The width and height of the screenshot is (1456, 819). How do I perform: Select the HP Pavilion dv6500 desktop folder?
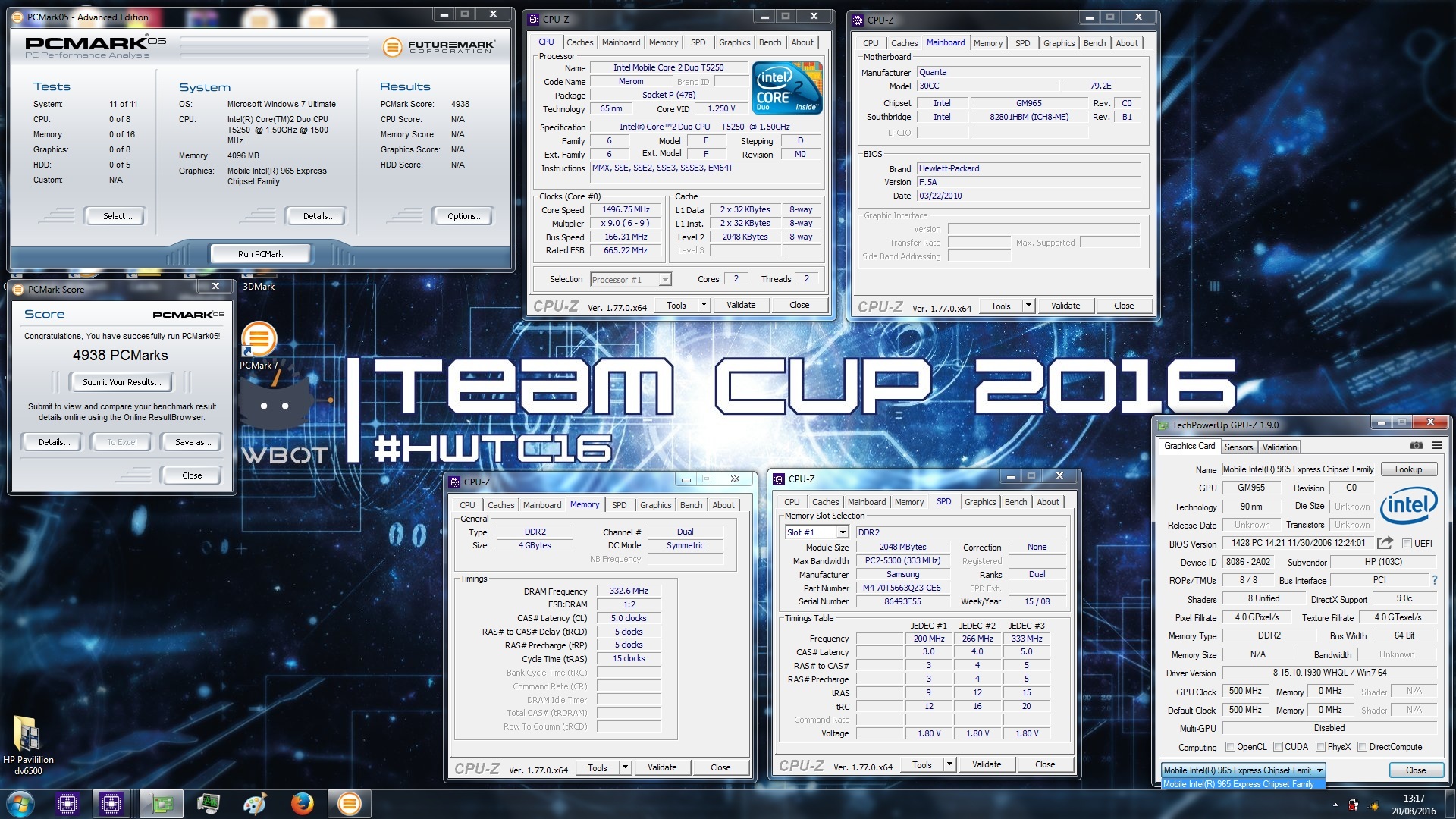click(28, 745)
